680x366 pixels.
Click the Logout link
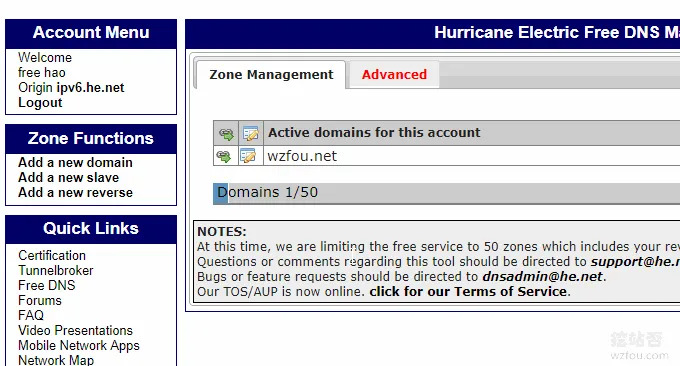[x=40, y=102]
